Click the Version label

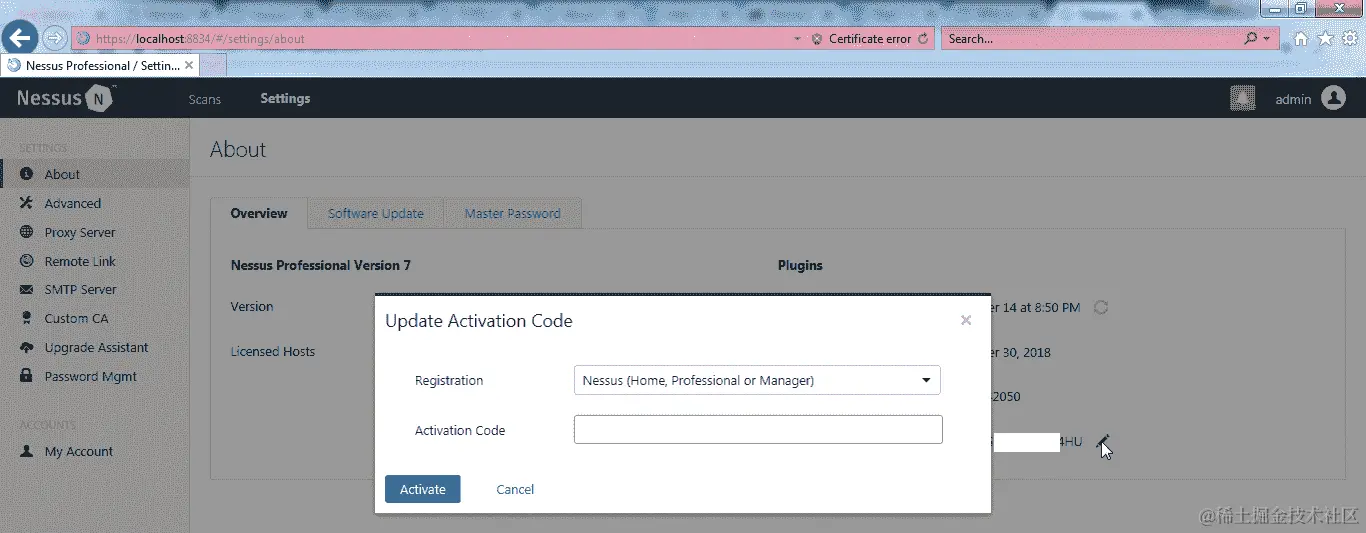[x=252, y=307]
